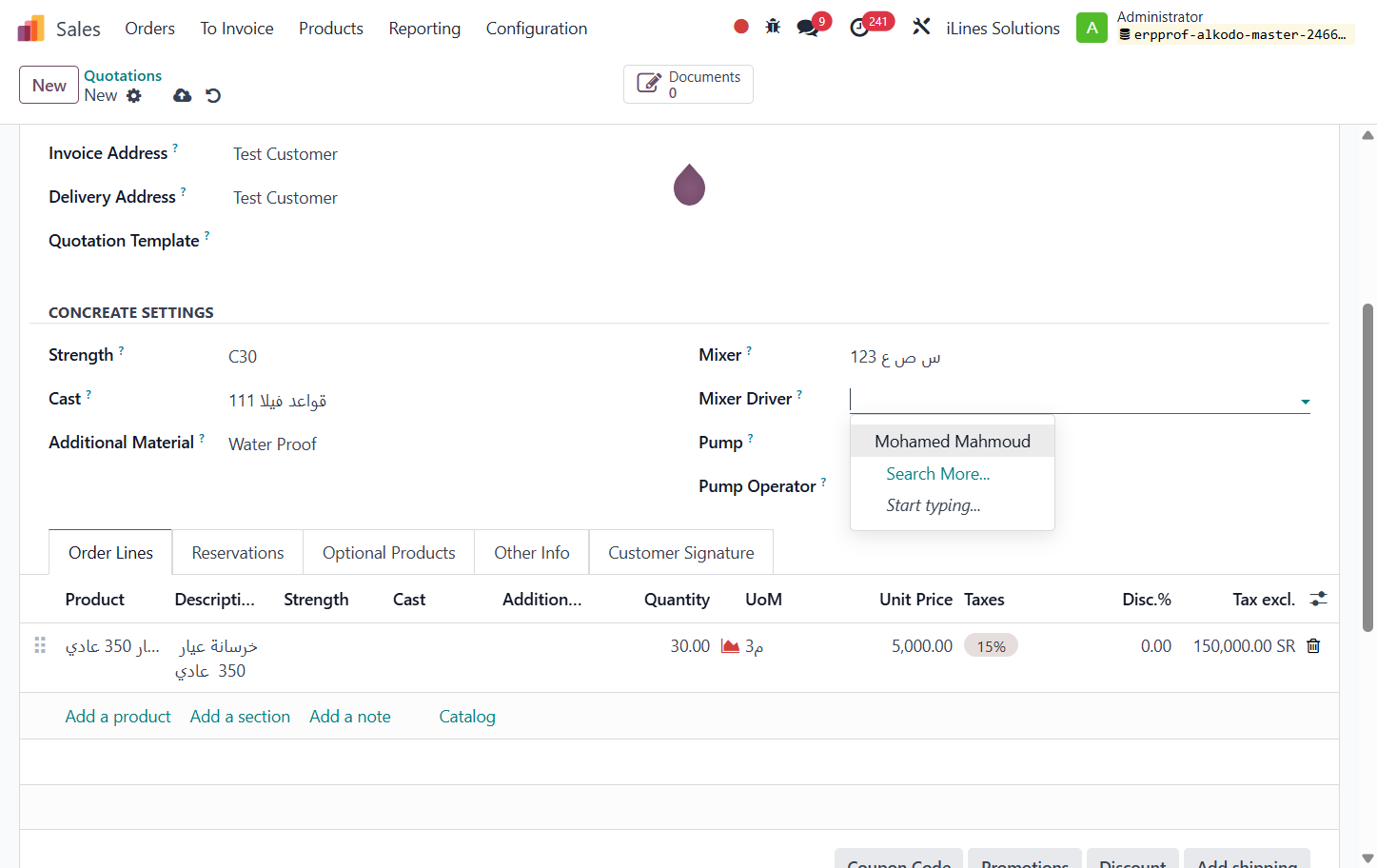Open the To Invoice menu

[x=237, y=29]
